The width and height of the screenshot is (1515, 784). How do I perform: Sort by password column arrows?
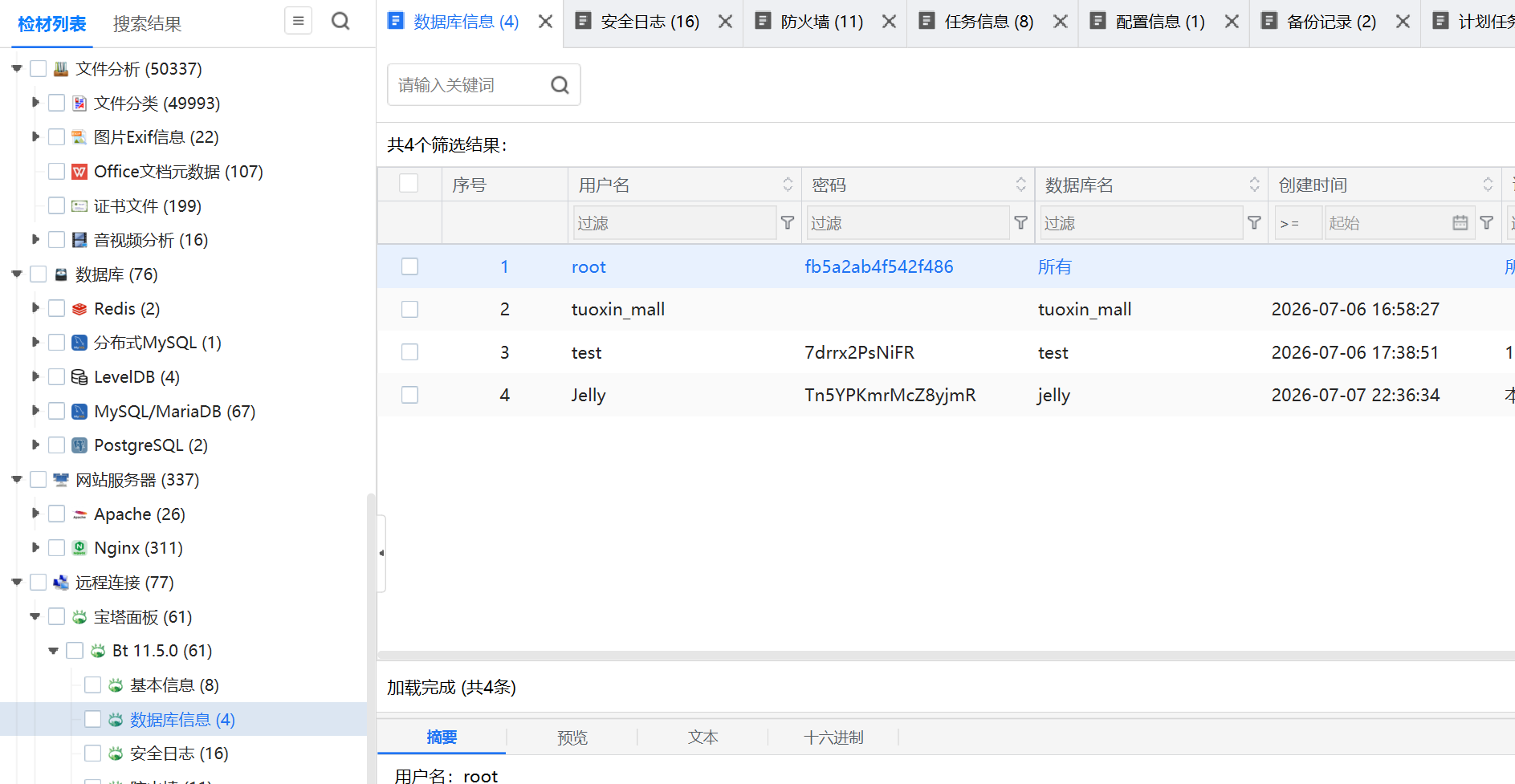(1020, 185)
